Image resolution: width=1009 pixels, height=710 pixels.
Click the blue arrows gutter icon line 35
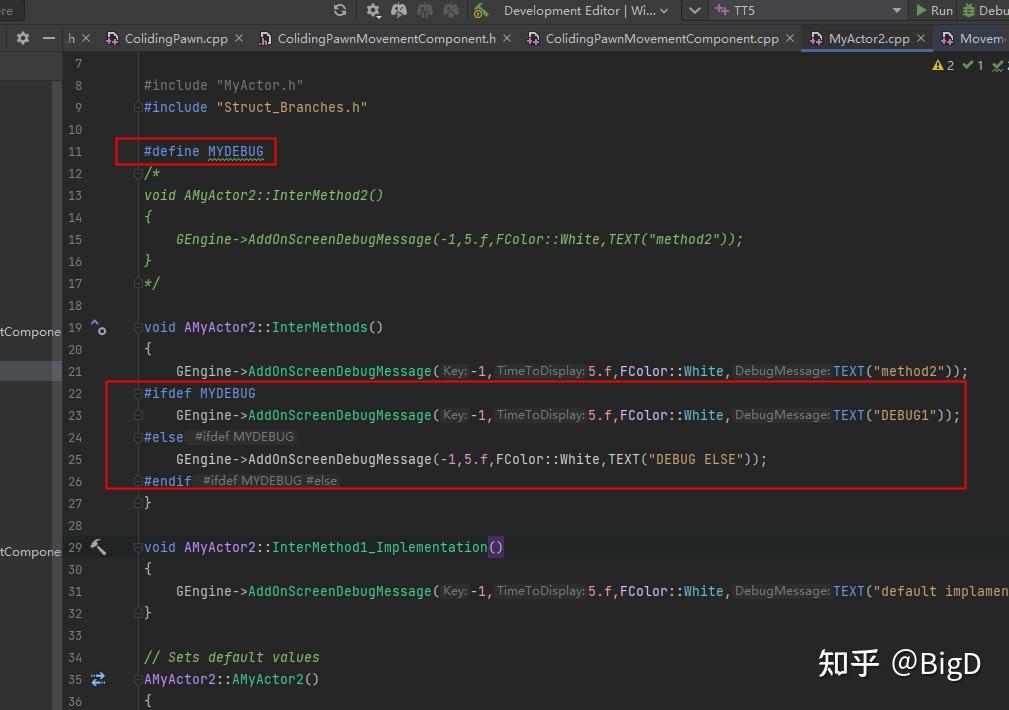pos(98,679)
